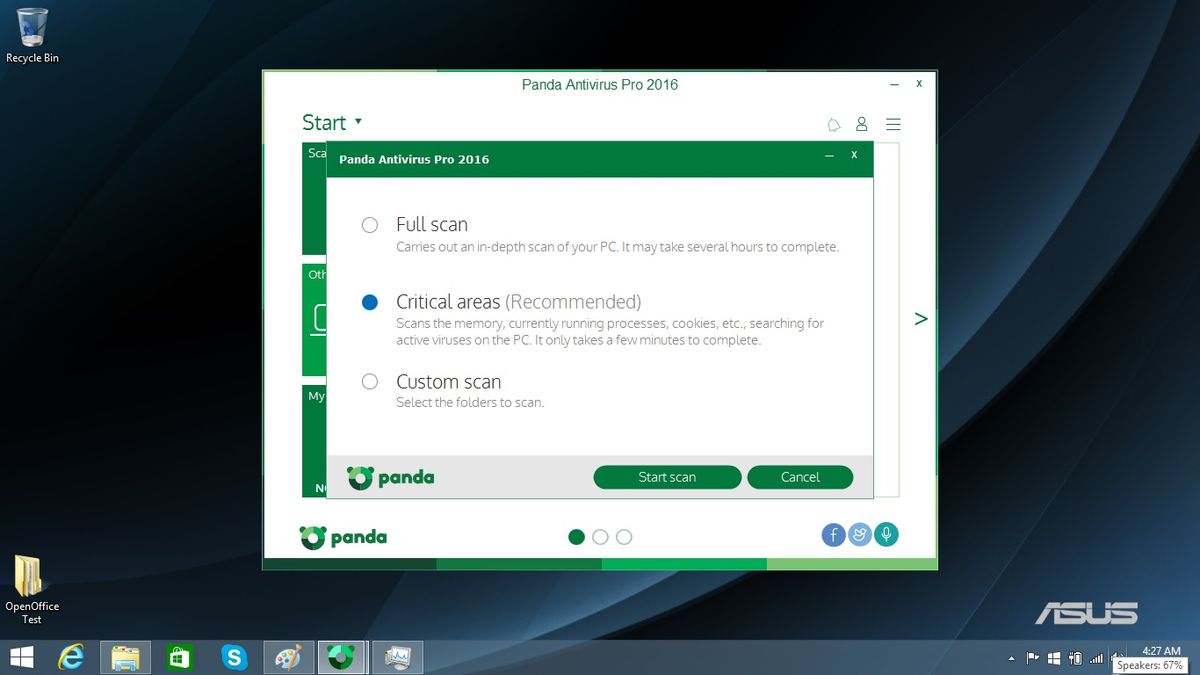The image size is (1200, 675).
Task: Close the main Panda Antivirus window
Action: (x=919, y=84)
